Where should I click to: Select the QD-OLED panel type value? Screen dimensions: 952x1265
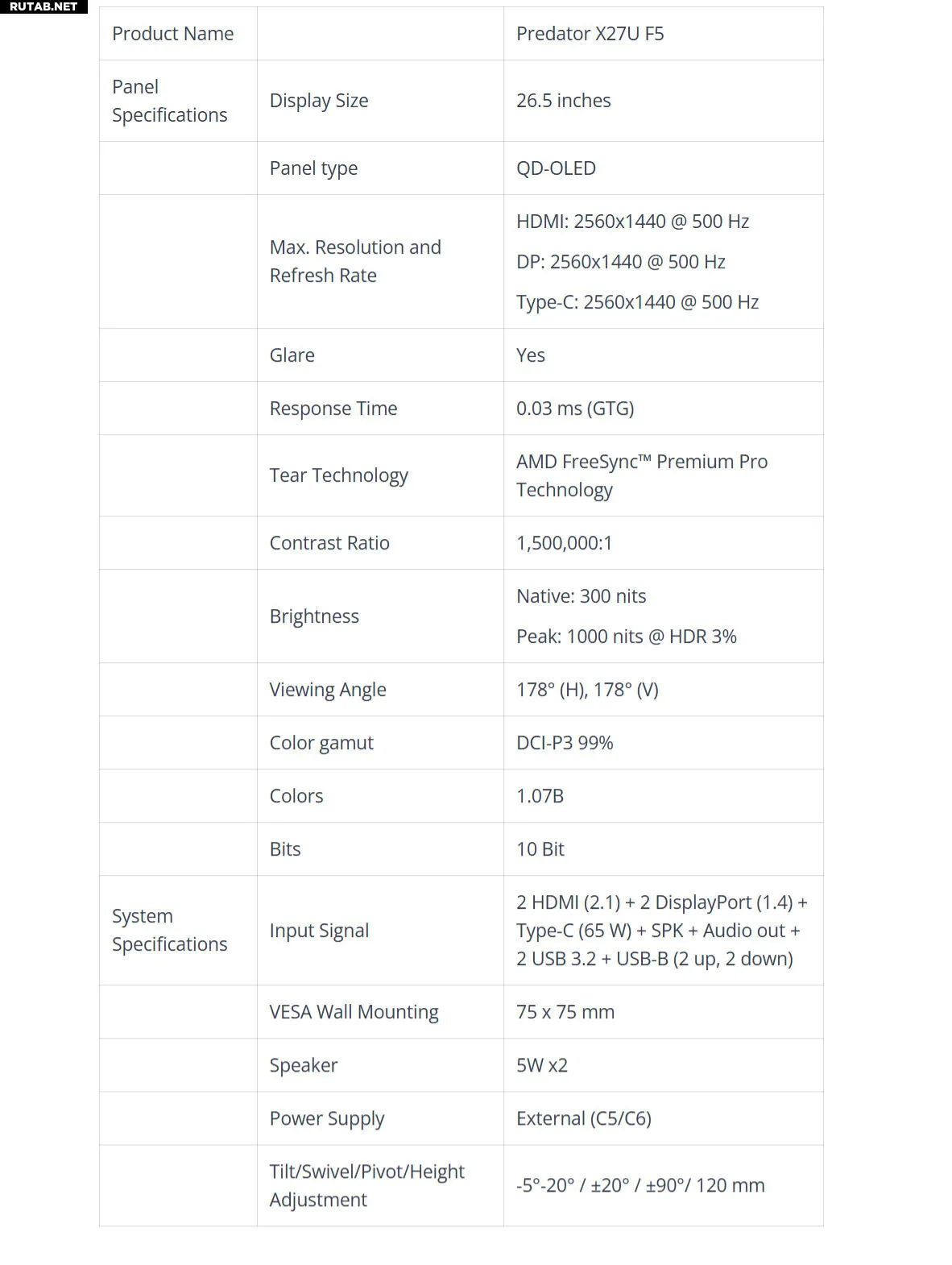pos(556,168)
